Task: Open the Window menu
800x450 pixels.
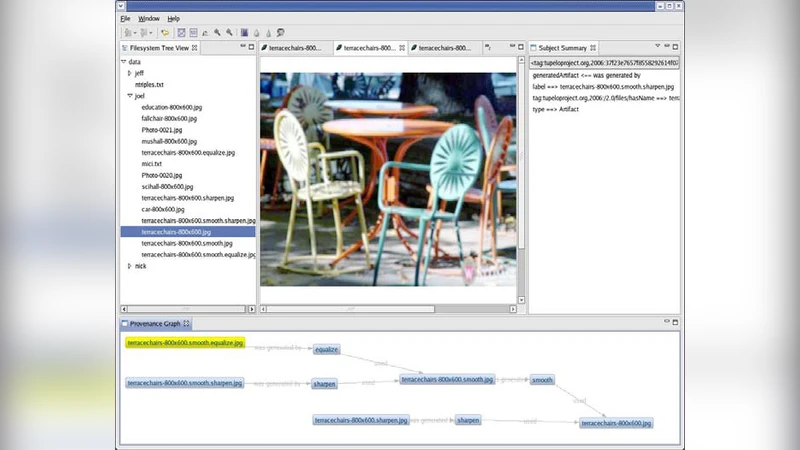Action: [148, 18]
